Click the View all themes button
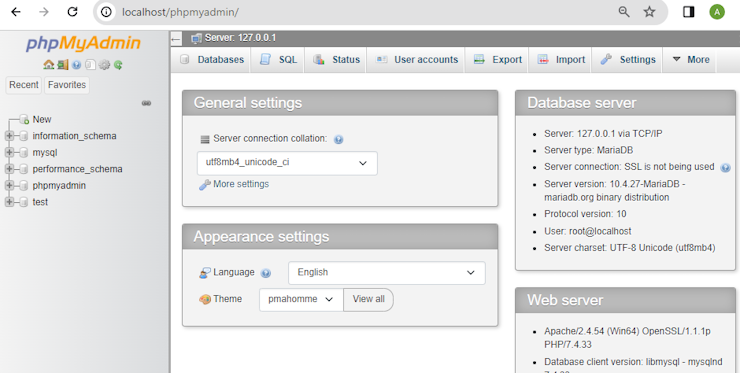Screen dimensions: 740x373 tap(368, 299)
